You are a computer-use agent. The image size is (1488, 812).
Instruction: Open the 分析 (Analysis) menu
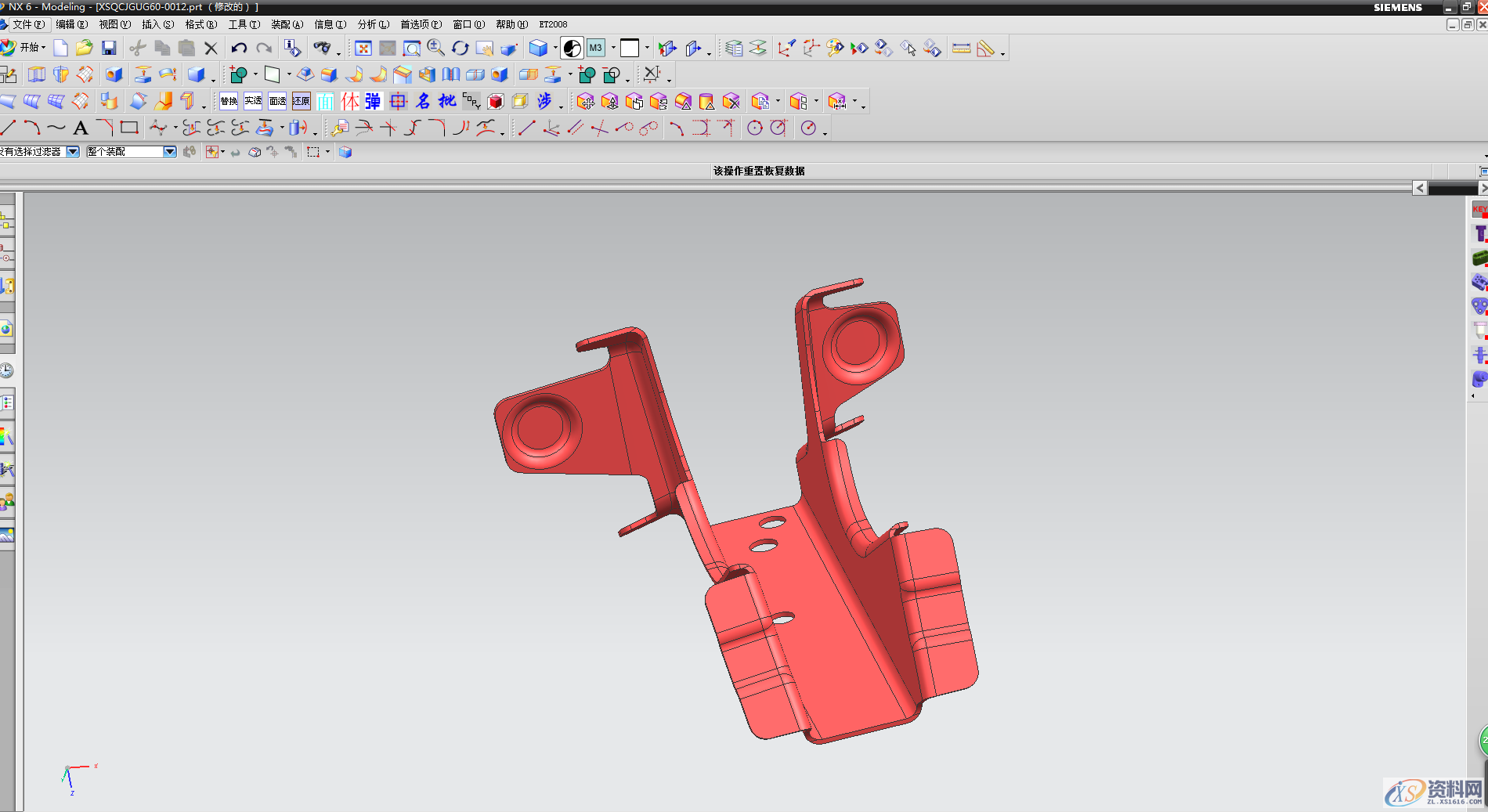[x=373, y=24]
